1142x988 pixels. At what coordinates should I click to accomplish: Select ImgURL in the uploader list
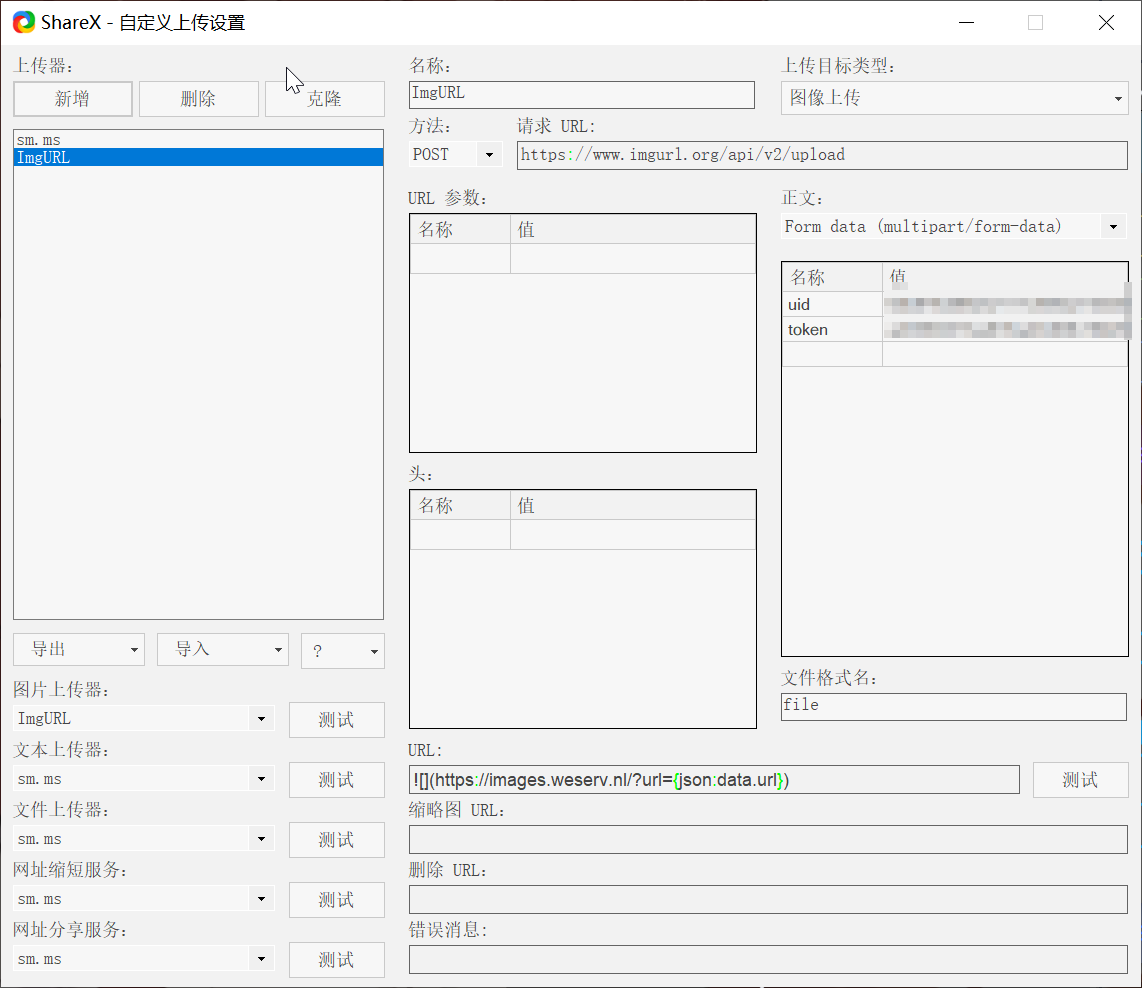click(198, 157)
